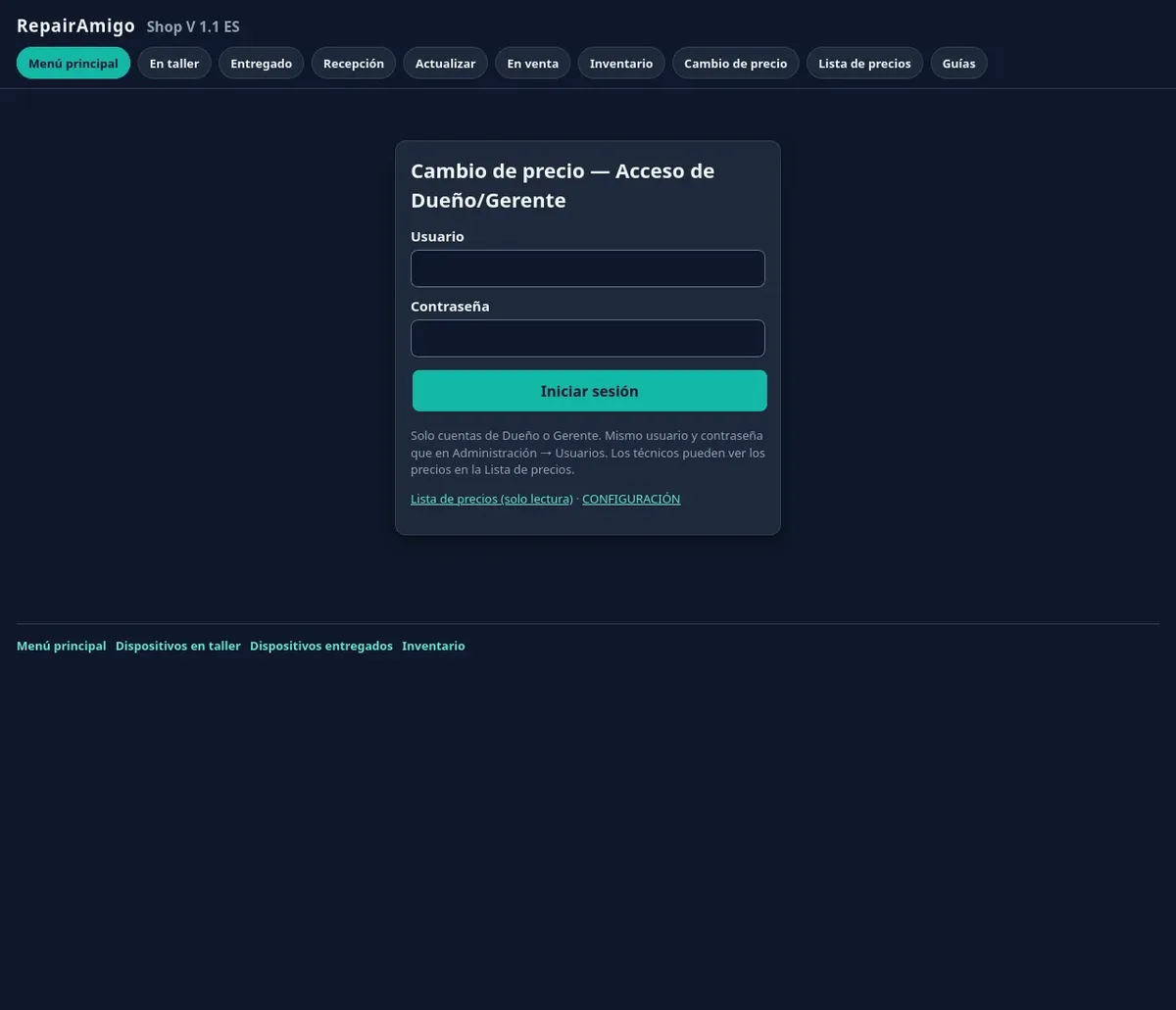Focus the Contraseña password field
The image size is (1176, 1010).
point(588,338)
